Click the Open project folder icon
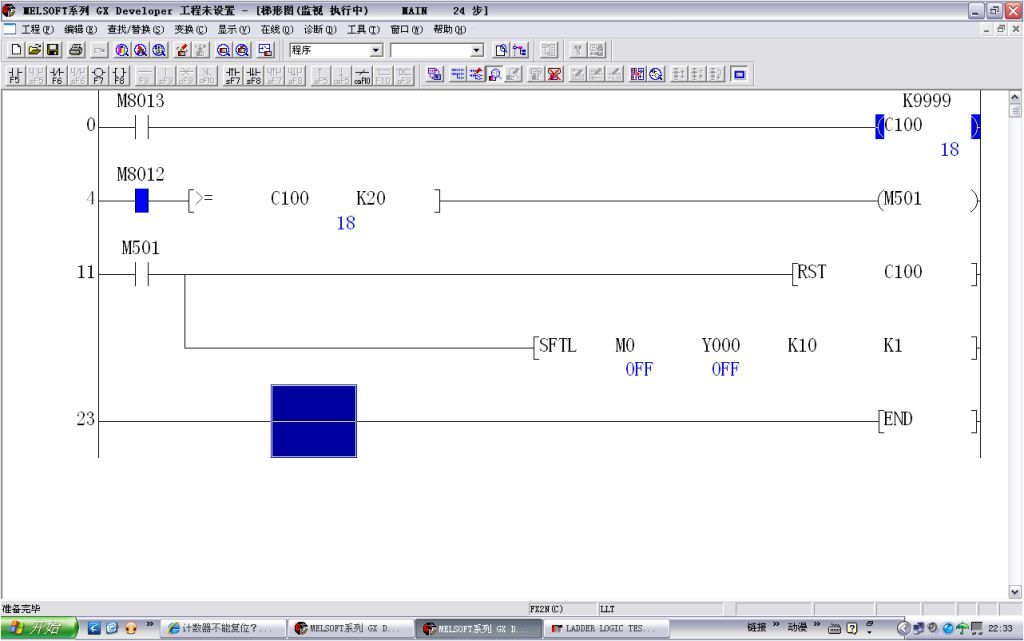Screen dimensions: 1024x641 [34, 50]
